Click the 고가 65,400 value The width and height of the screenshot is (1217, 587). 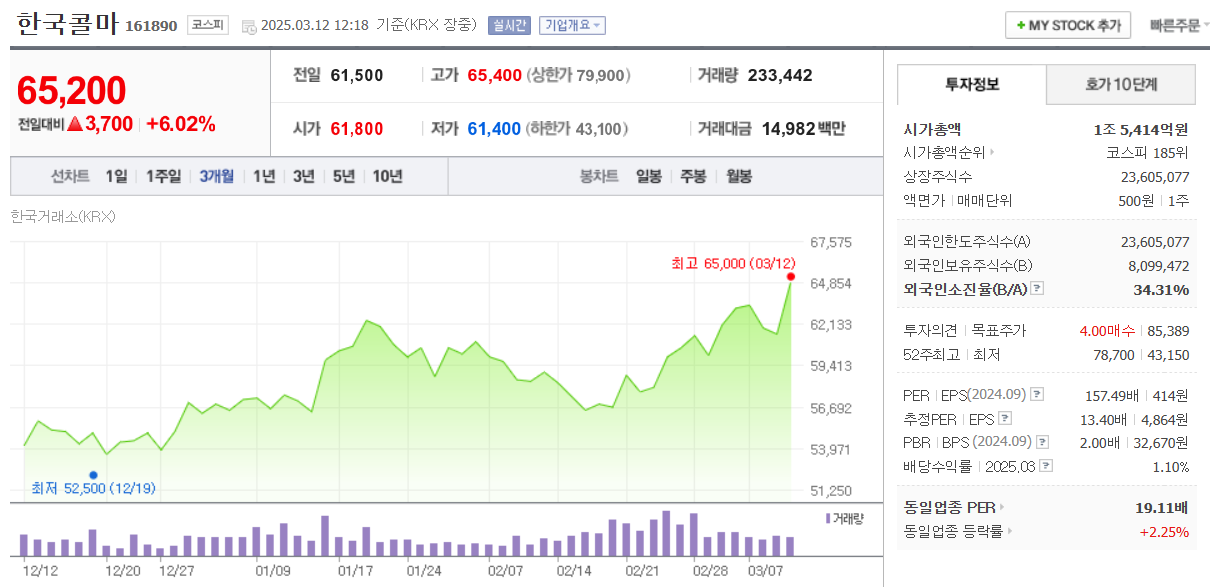click(494, 75)
